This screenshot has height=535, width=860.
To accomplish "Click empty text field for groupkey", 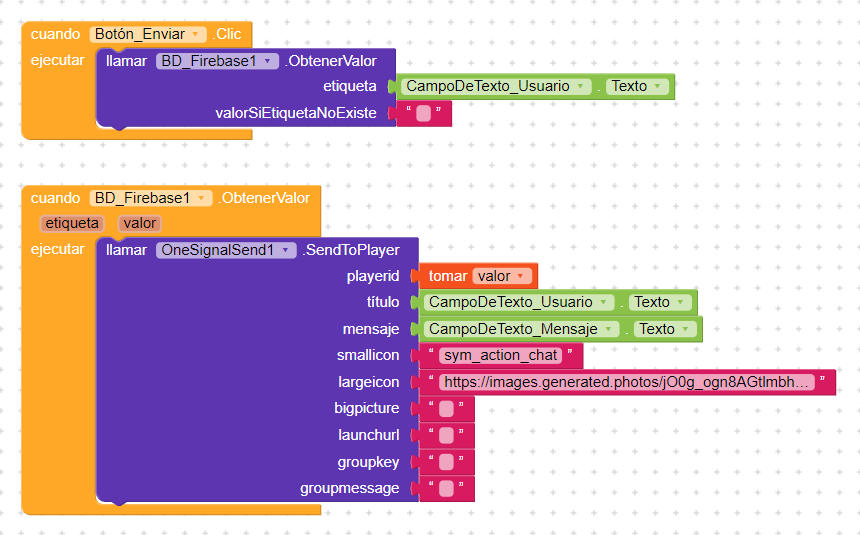I will [x=446, y=462].
